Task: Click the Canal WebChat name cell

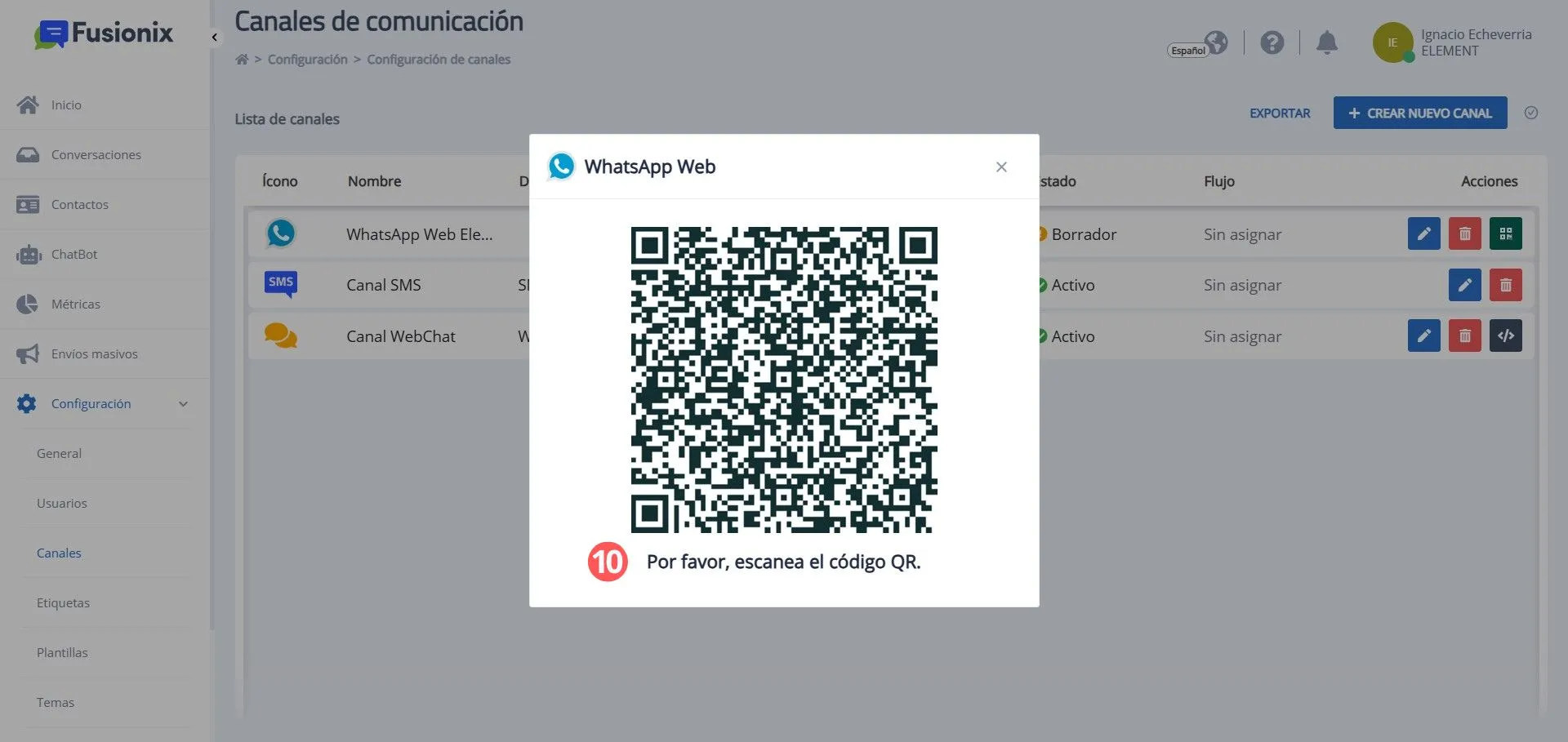Action: (x=401, y=336)
